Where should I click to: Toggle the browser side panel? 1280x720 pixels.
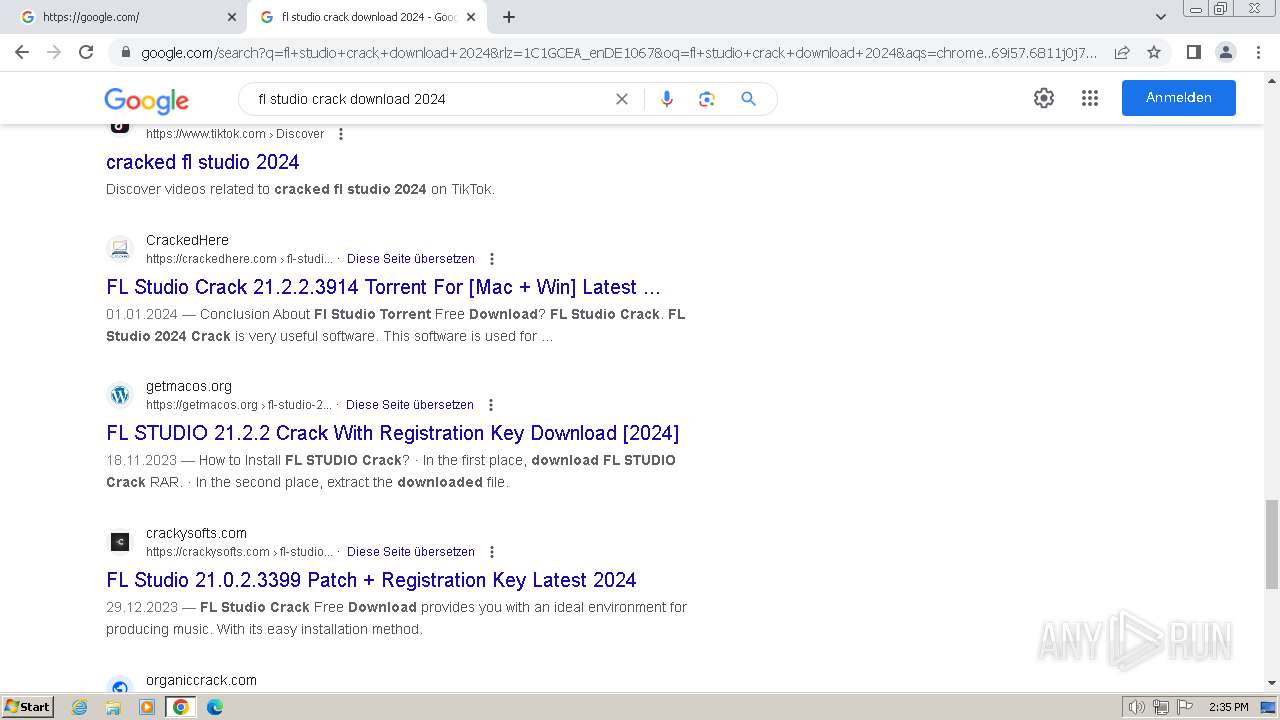pos(1193,52)
